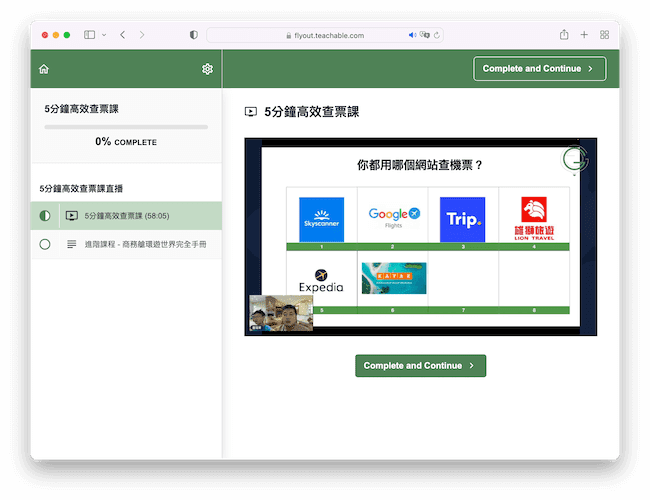This screenshot has height=500, width=650.
Task: Click the Complete and Continue button below the video
Action: pyautogui.click(x=420, y=366)
